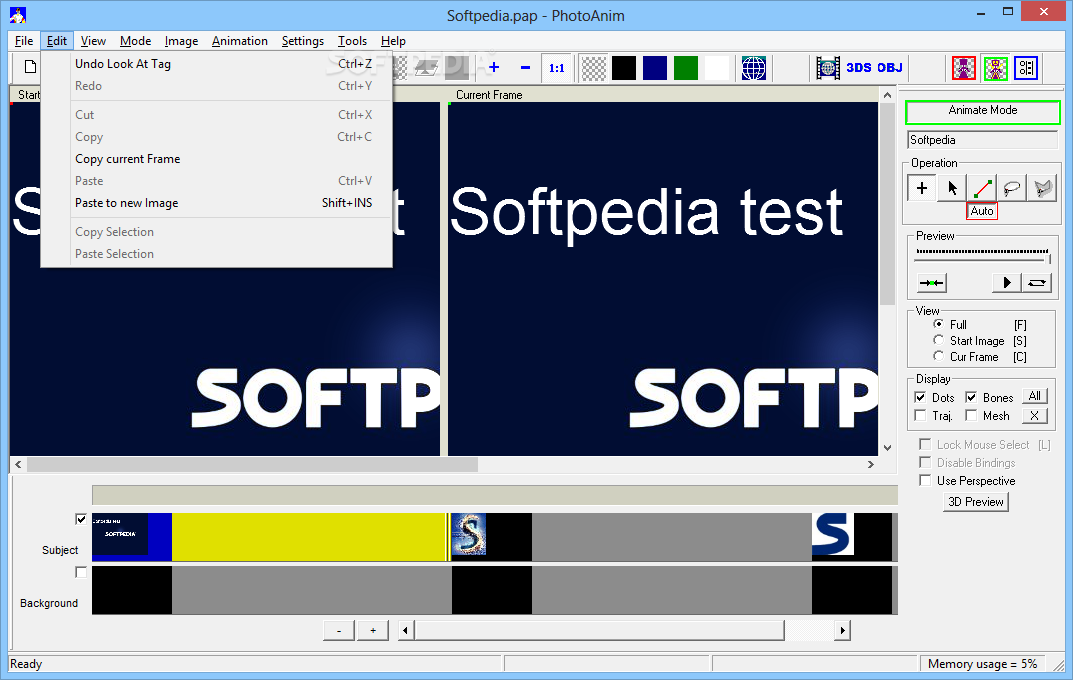Open the 3D Preview
Viewport: 1073px width, 680px height.
976,501
